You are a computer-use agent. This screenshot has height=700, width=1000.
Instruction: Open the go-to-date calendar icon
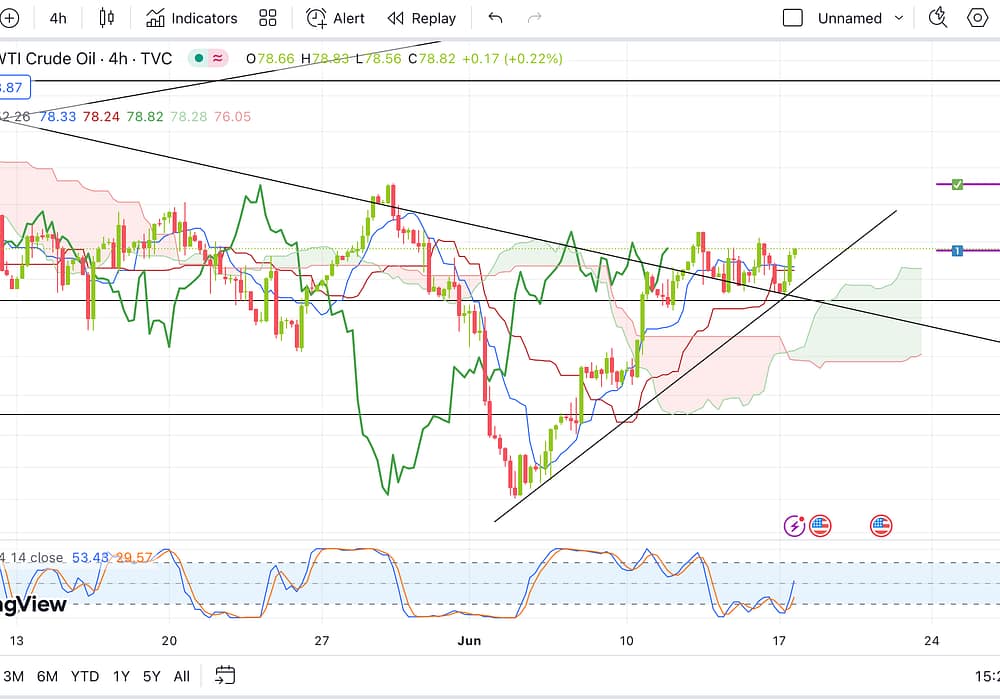225,675
